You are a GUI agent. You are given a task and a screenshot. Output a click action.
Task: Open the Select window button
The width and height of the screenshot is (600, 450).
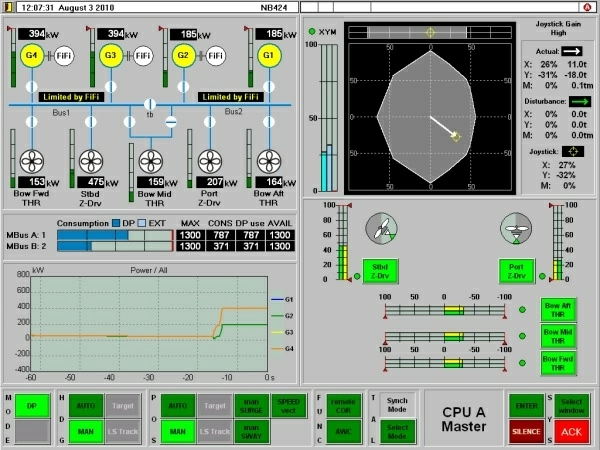click(571, 404)
